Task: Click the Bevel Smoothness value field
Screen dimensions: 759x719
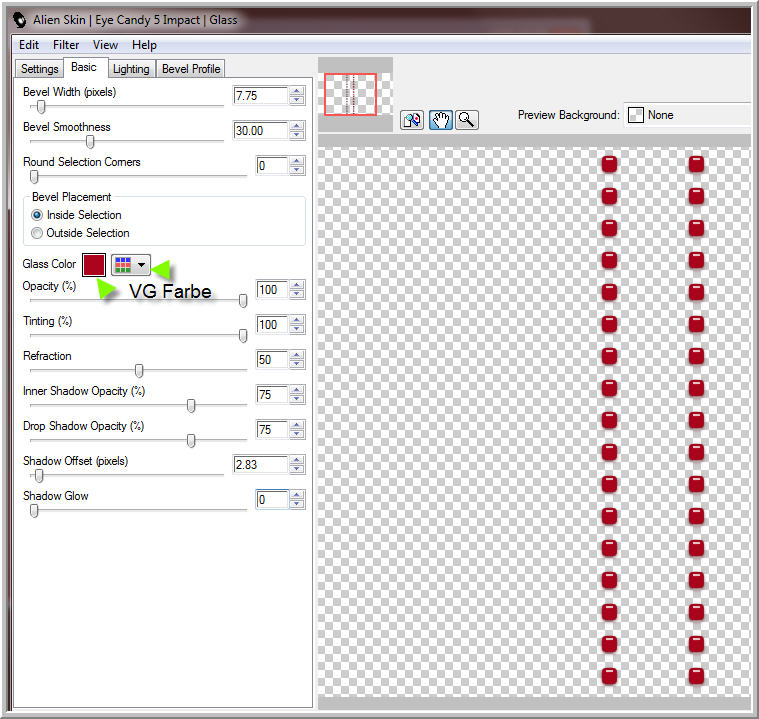Action: pyautogui.click(x=260, y=131)
